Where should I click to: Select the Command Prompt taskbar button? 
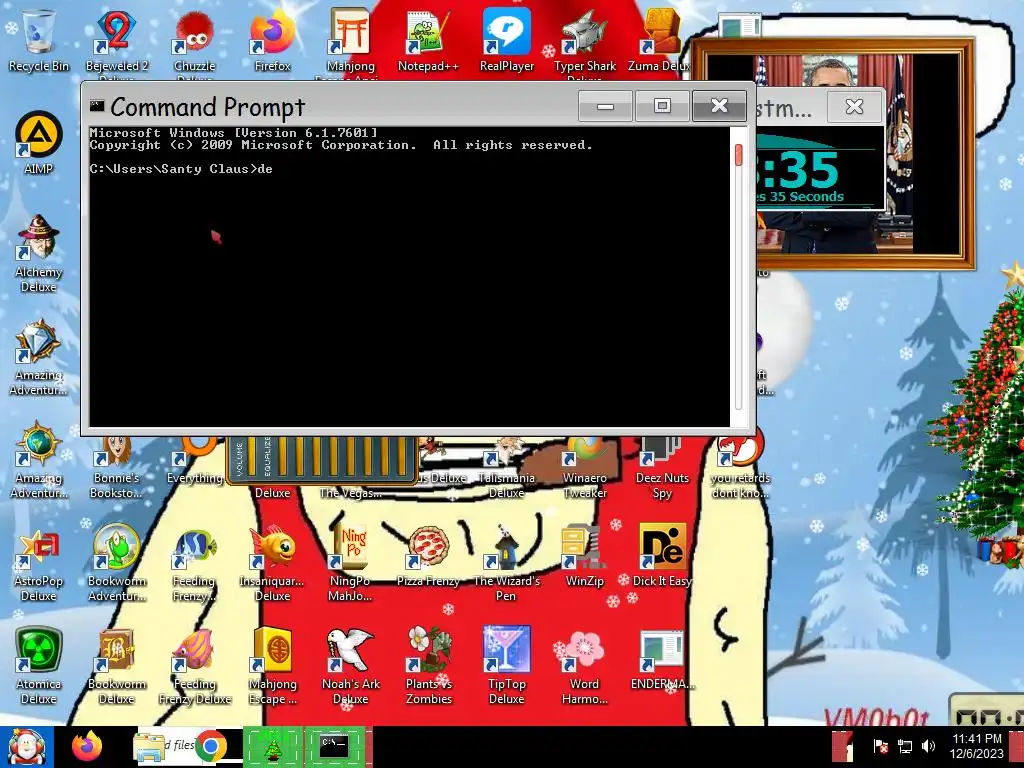tap(334, 746)
